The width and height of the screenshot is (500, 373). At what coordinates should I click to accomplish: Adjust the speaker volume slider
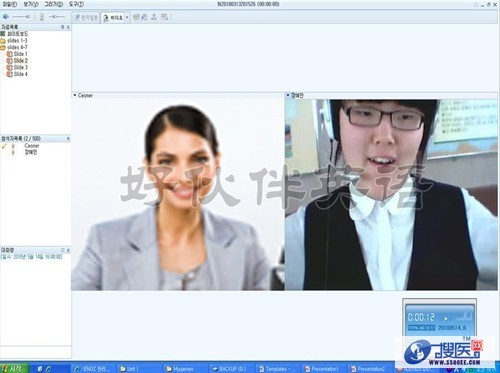(22, 17)
